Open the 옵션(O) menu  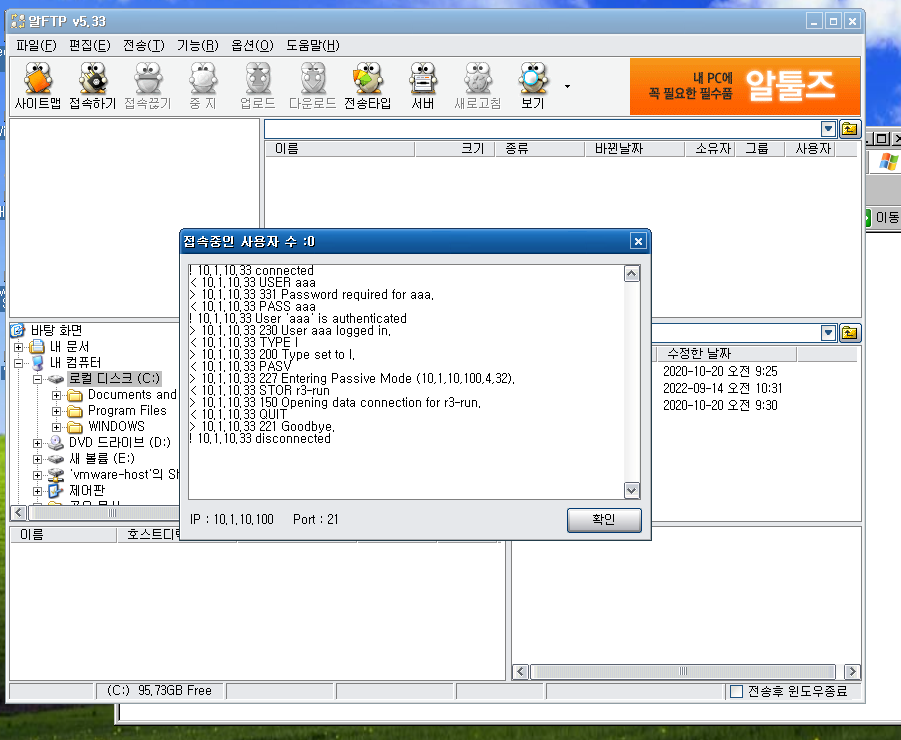point(252,45)
